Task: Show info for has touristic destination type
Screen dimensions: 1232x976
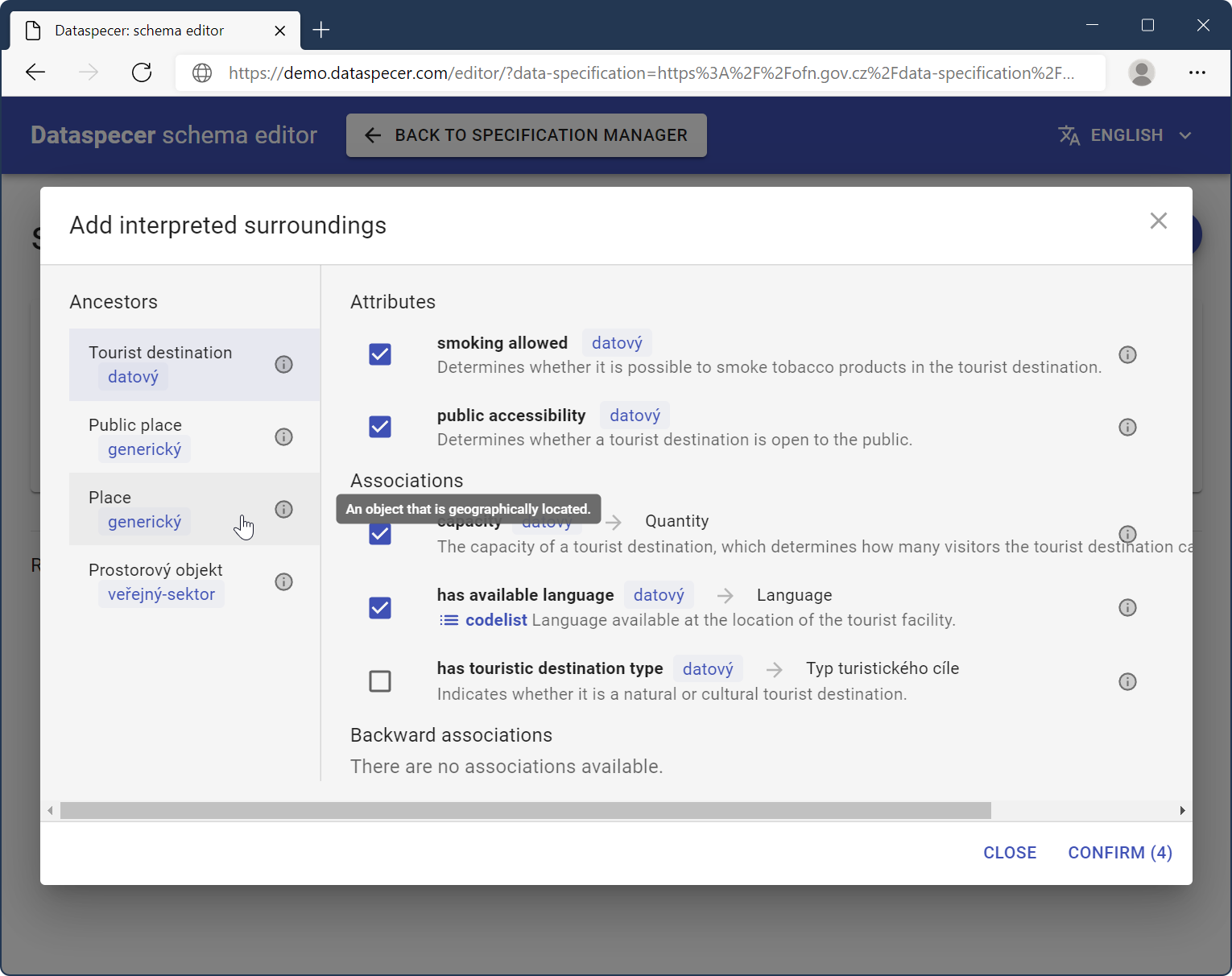Action: point(1127,682)
